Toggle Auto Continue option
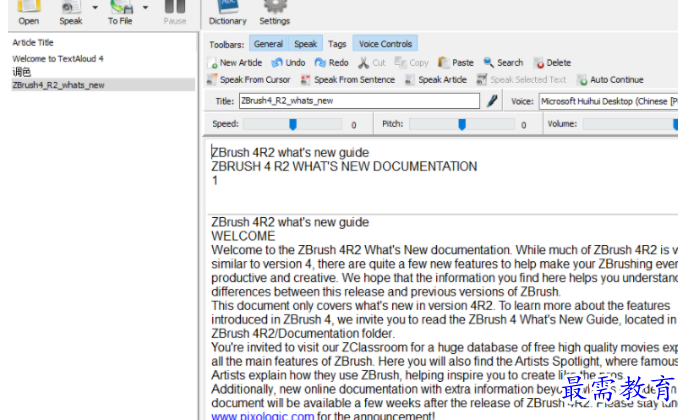Viewport: 683px width, 420px height. pos(610,80)
